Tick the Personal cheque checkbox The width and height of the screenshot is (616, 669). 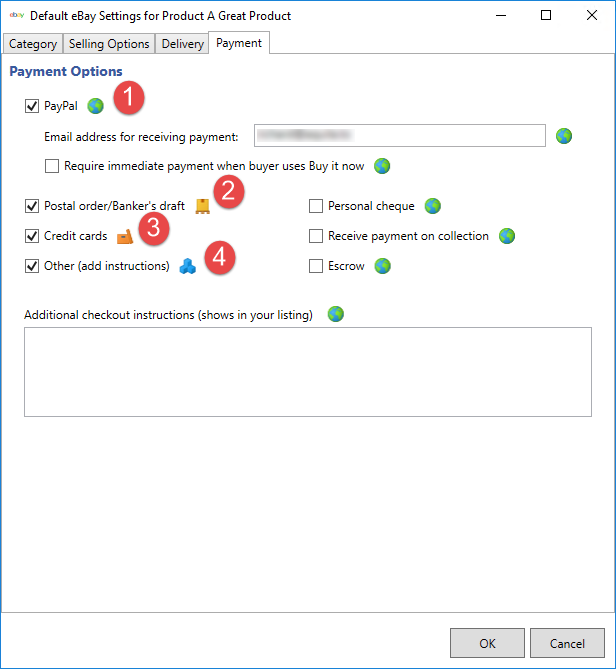[x=316, y=207]
